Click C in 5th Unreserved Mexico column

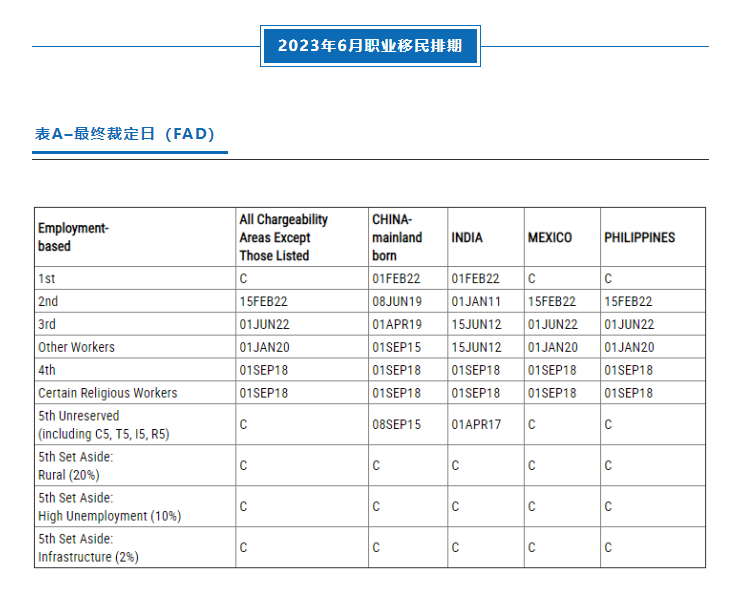click(531, 424)
